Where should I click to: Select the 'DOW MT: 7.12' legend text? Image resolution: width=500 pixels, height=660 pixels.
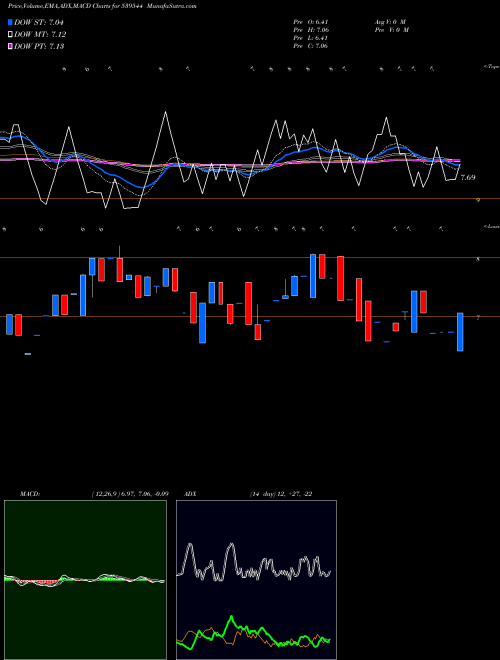(40, 35)
